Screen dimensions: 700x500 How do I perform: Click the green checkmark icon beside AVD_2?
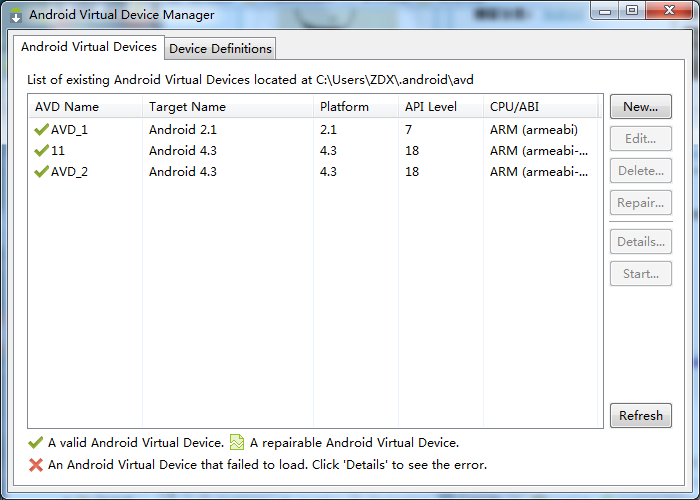[41, 171]
